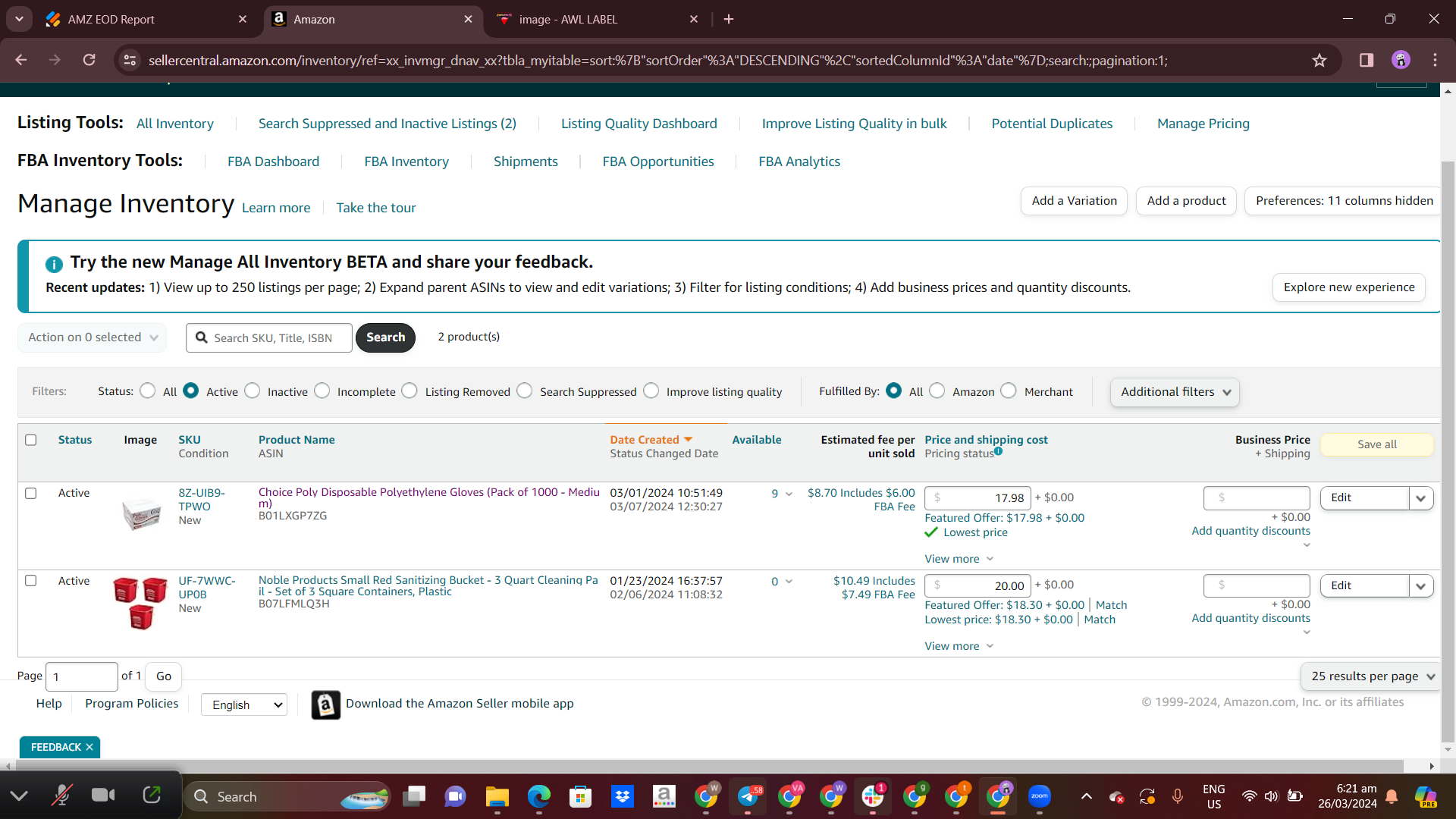Switch to the image - AWL LABEL tab
This screenshot has height=819, width=1456.
pyautogui.click(x=595, y=20)
